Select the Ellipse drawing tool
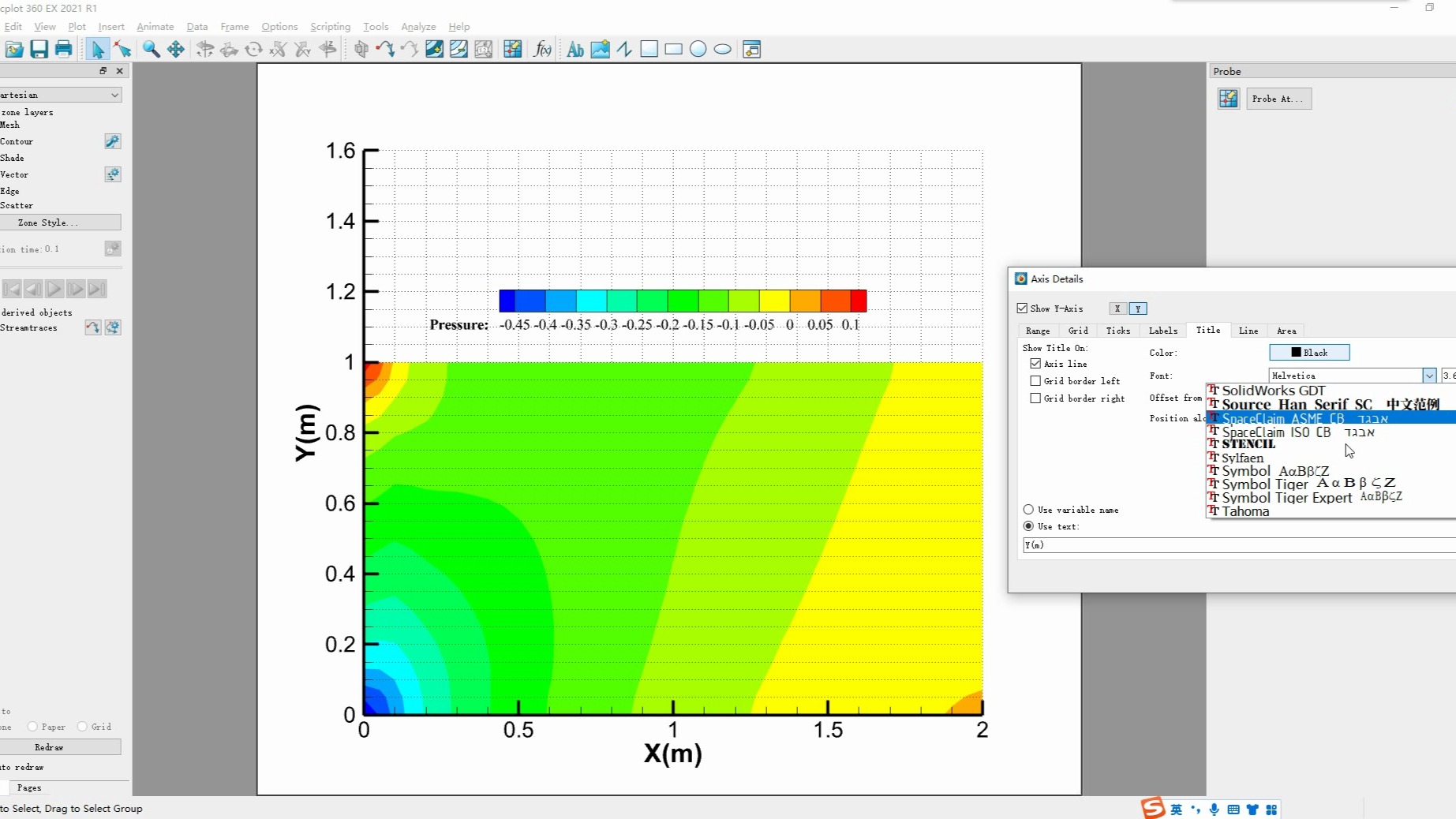Screen dimensions: 1456x819 click(722, 50)
